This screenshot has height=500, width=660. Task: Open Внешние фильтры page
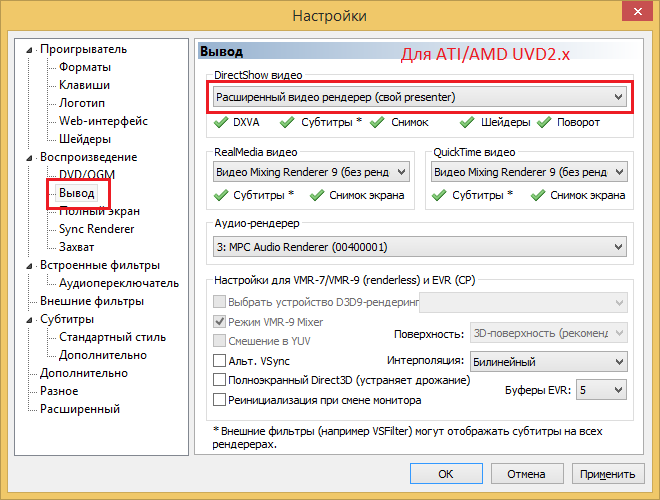coord(92,301)
